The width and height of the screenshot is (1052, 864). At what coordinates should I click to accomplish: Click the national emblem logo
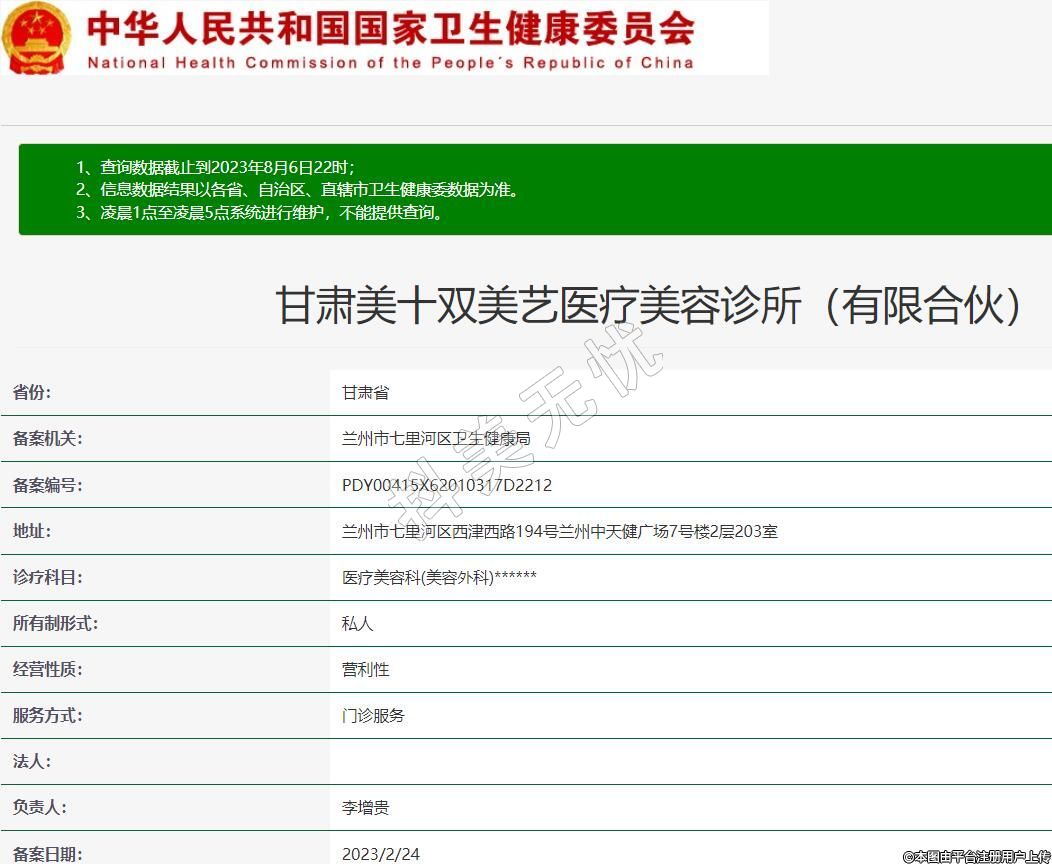[36, 38]
